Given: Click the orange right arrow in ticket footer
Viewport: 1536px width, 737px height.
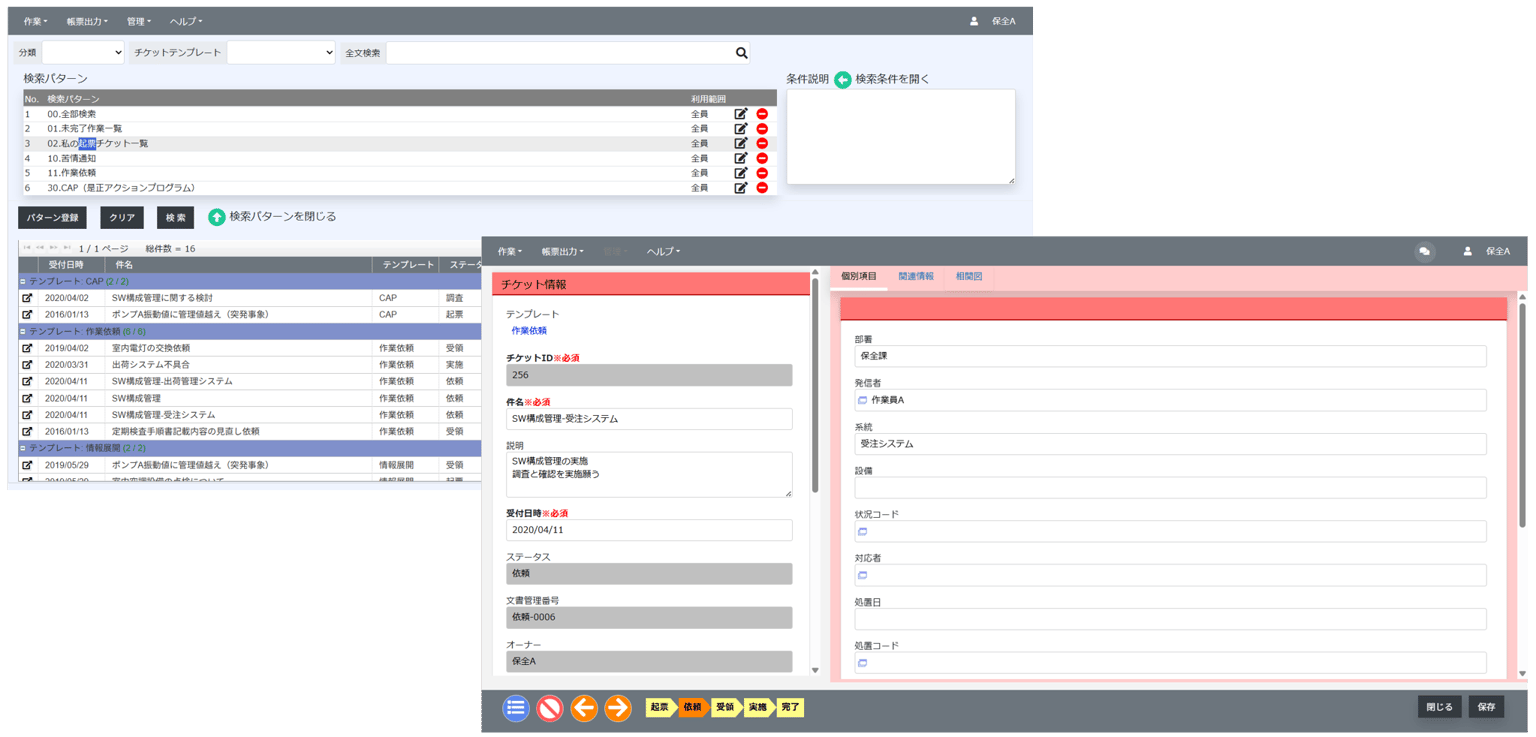Looking at the screenshot, I should click(618, 708).
